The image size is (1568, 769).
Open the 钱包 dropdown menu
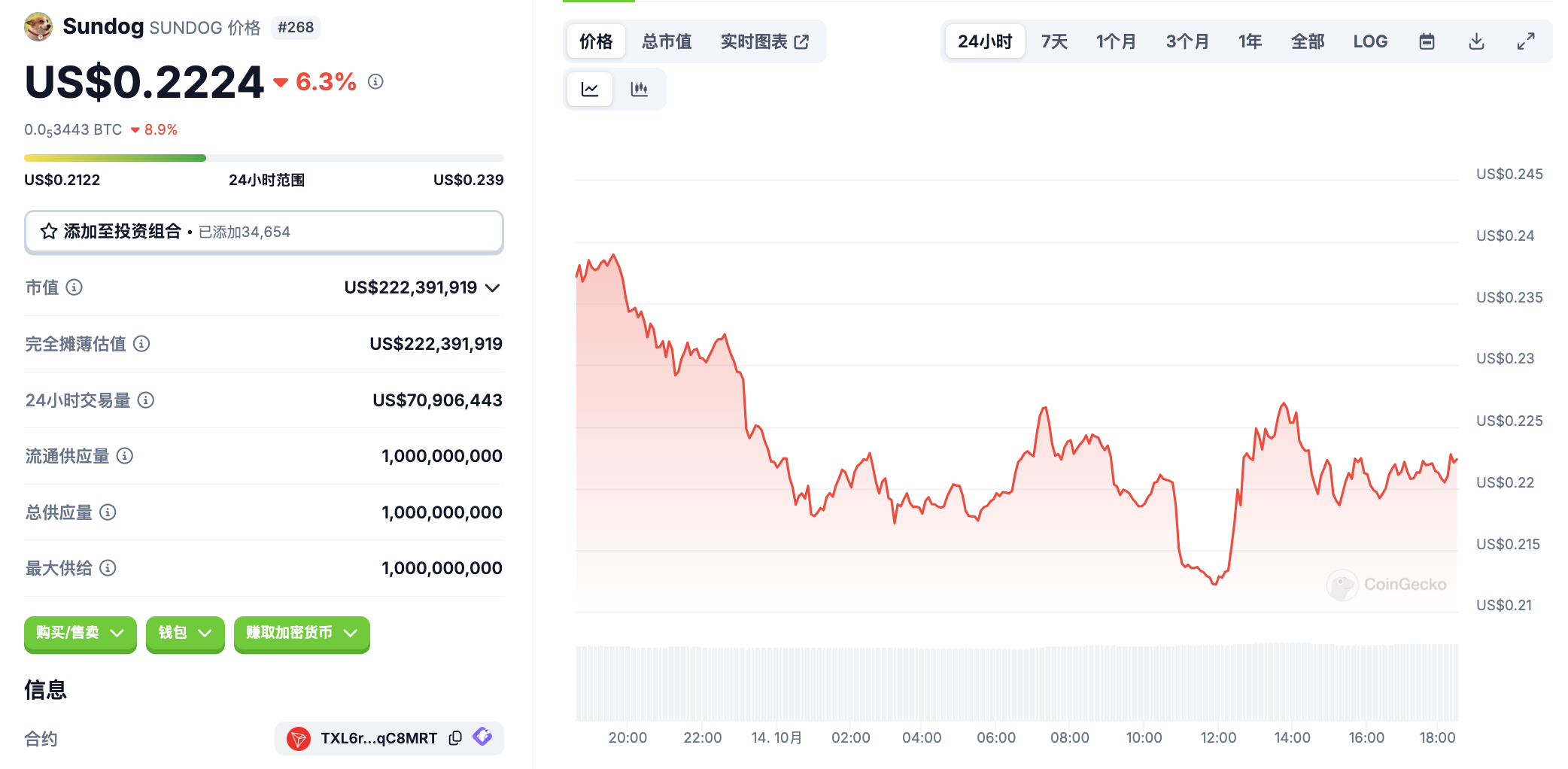pyautogui.click(x=185, y=633)
